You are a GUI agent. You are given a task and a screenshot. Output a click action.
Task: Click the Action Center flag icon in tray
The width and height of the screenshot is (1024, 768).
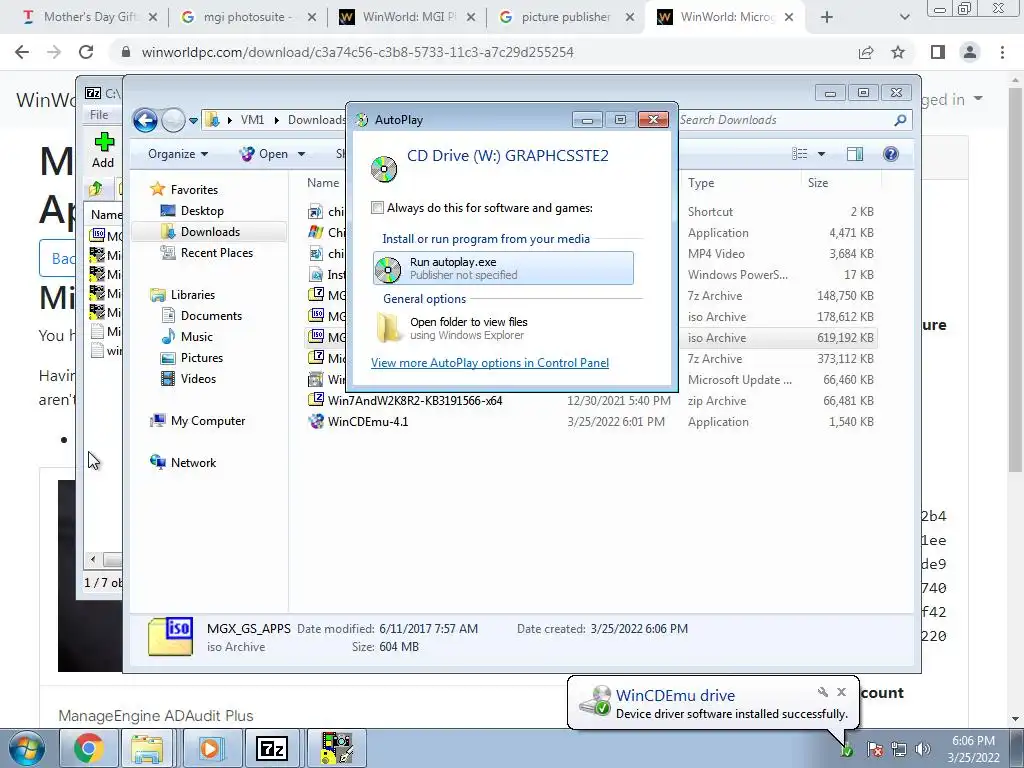tap(875, 749)
